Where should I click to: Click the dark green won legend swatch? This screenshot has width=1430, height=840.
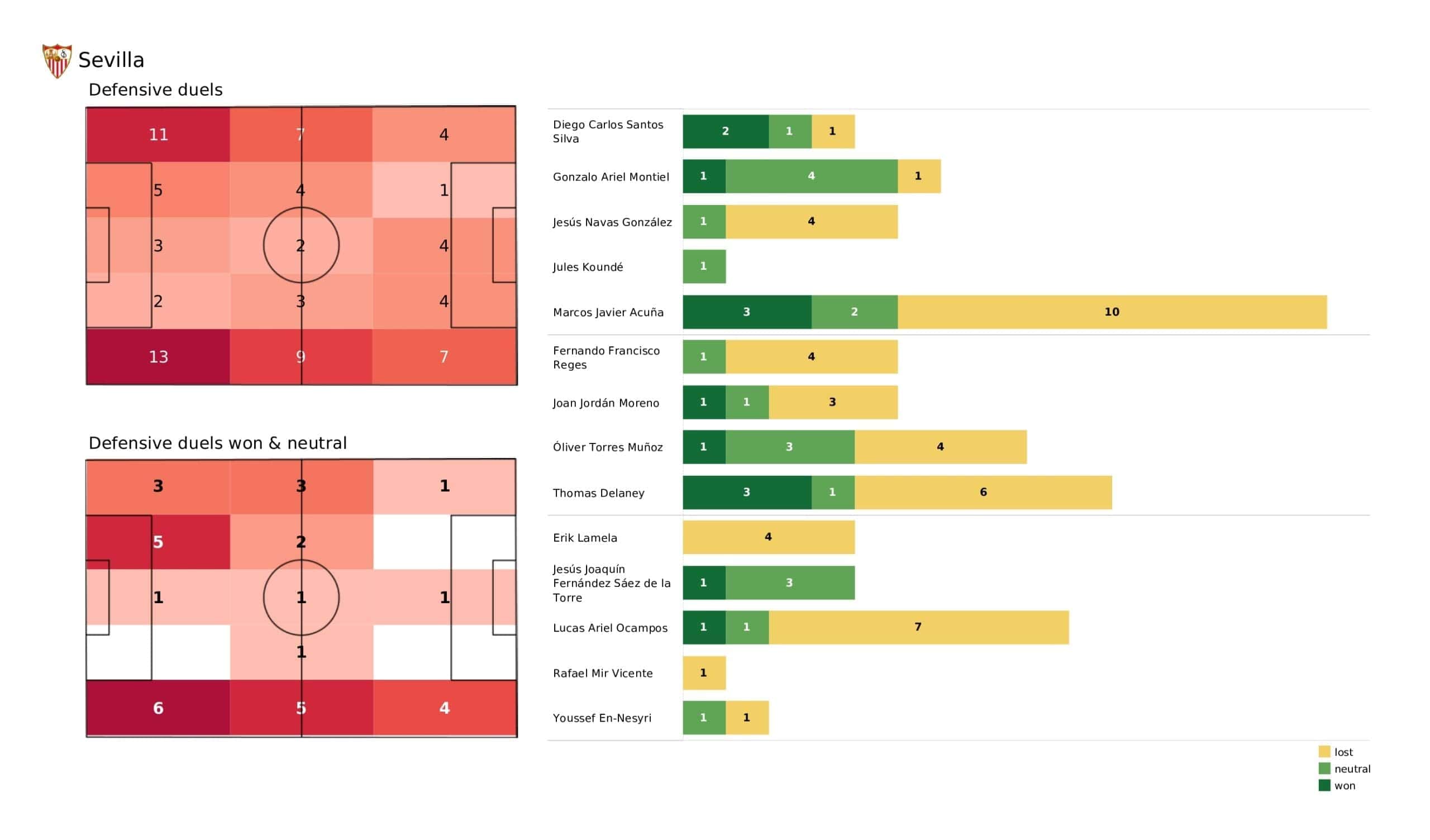(1324, 785)
